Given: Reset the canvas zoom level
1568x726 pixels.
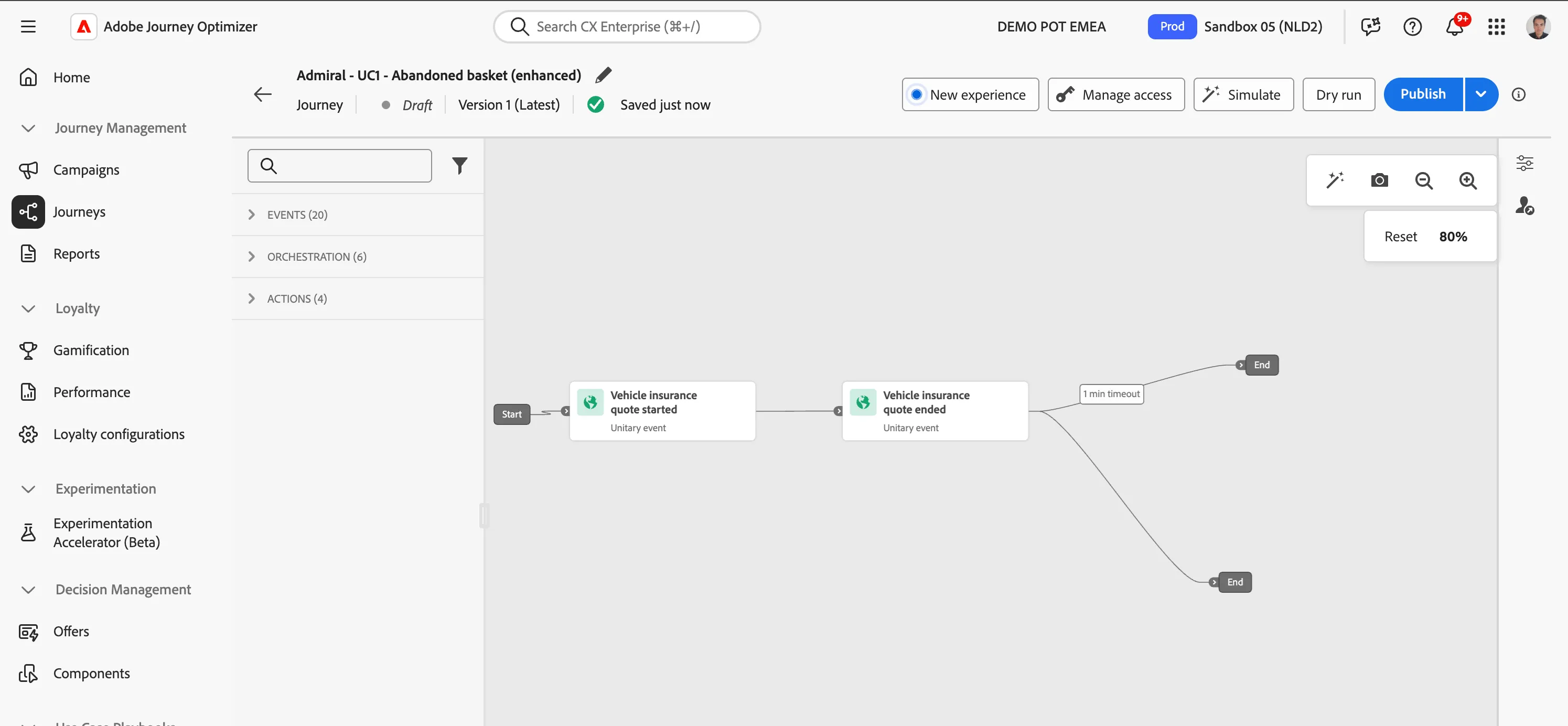Looking at the screenshot, I should pos(1401,236).
